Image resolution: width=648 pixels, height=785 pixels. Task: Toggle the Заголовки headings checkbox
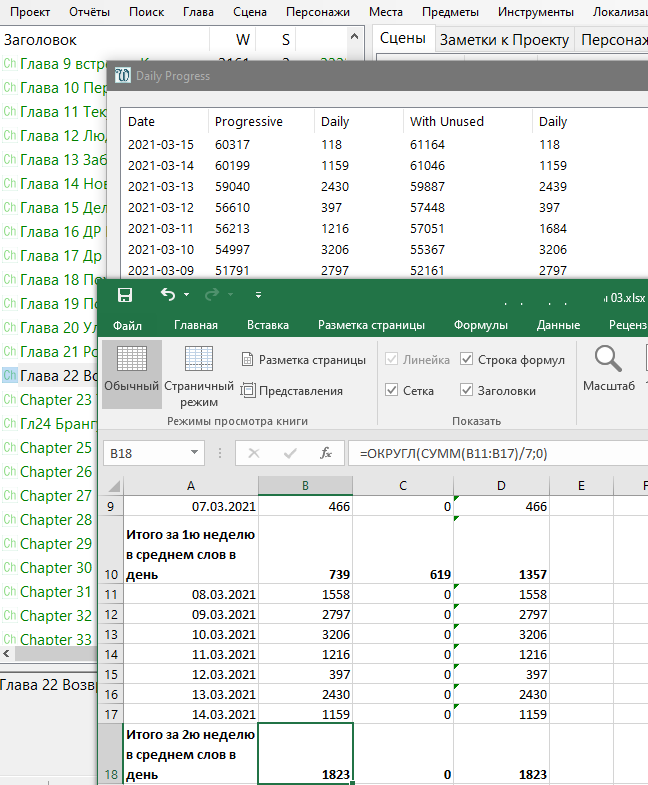(466, 389)
